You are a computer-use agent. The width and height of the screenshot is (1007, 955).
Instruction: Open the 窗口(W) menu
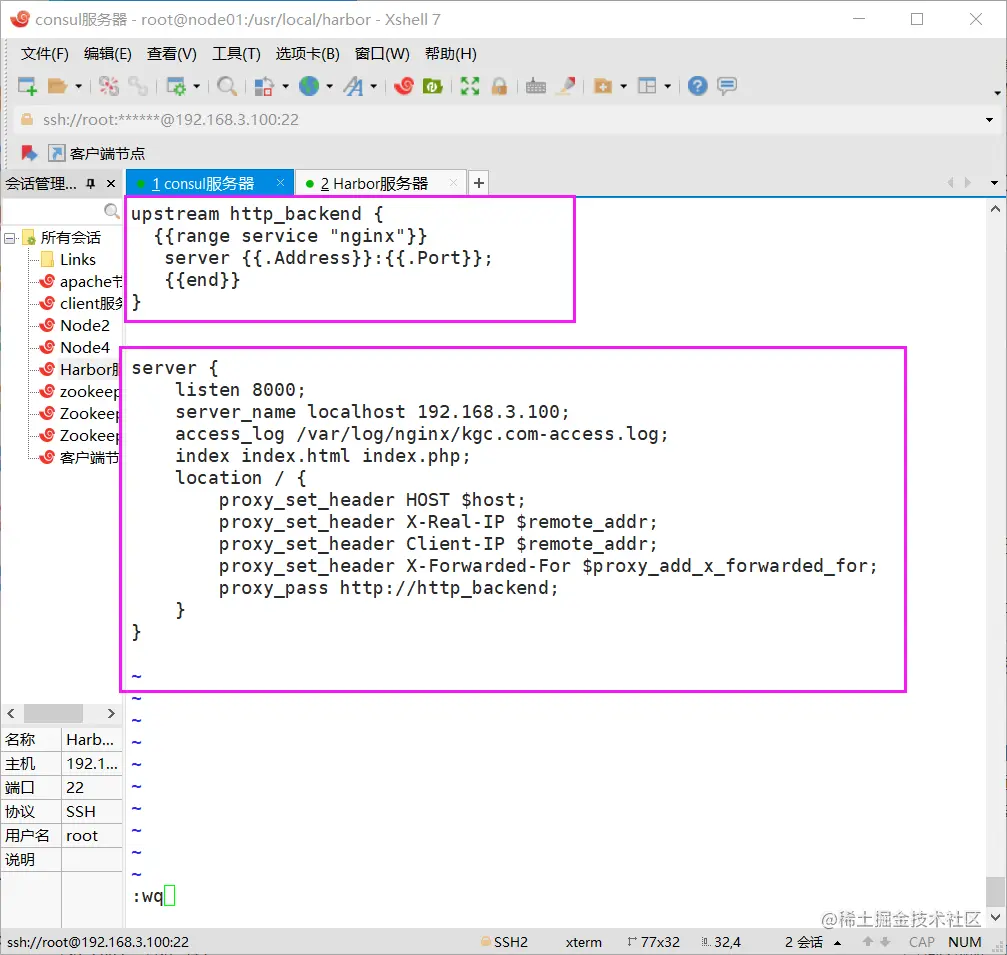pos(382,54)
